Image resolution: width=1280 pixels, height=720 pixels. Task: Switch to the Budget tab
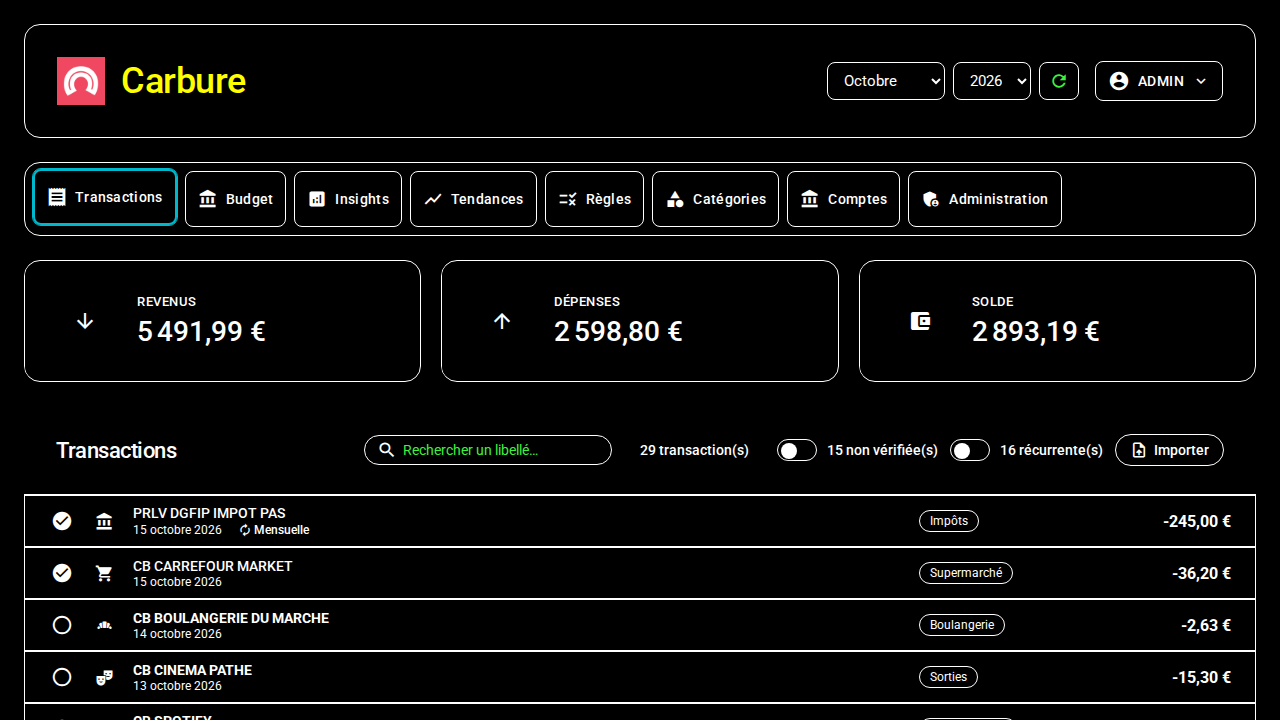(235, 199)
